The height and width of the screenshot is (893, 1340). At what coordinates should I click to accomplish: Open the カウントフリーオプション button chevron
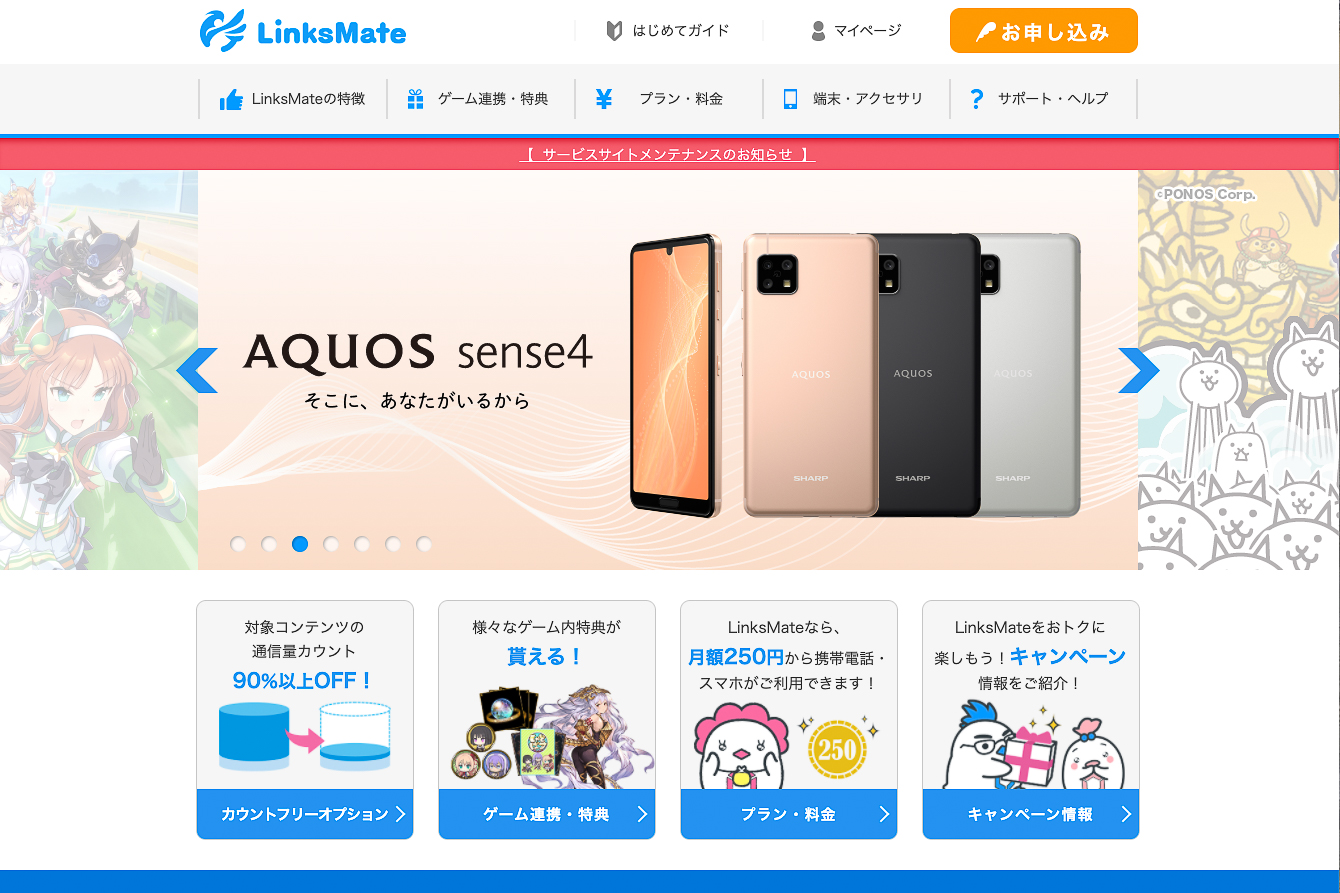click(x=400, y=814)
